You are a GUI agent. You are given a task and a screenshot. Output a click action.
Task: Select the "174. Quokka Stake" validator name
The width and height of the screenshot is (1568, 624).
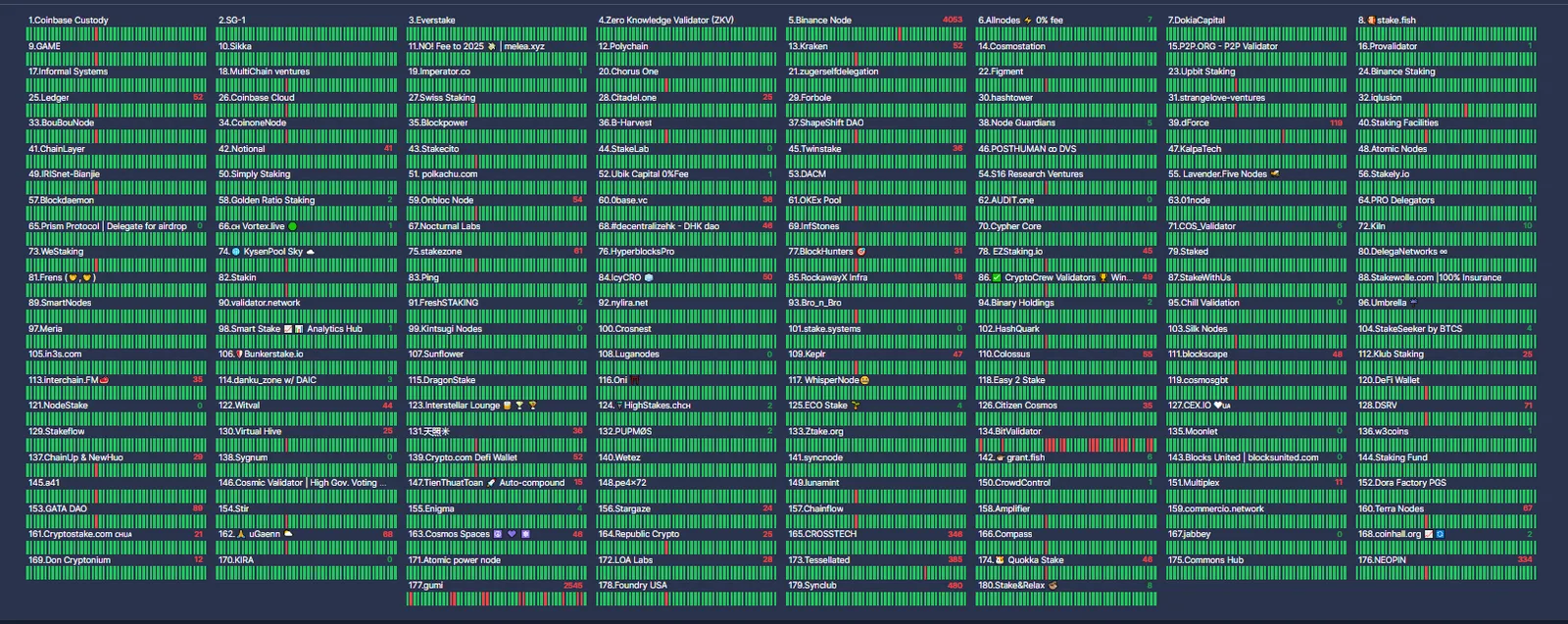pyautogui.click(x=1021, y=560)
